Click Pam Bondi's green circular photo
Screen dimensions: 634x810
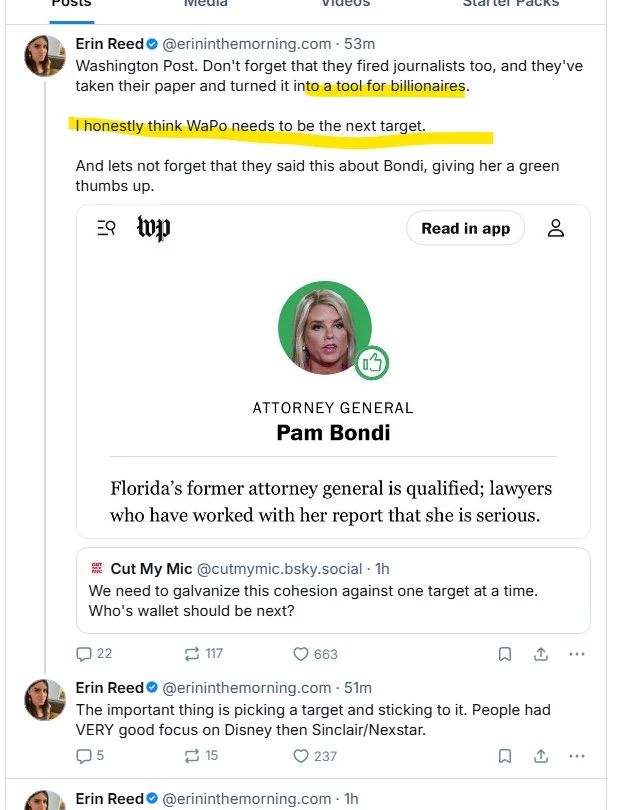(x=325, y=329)
